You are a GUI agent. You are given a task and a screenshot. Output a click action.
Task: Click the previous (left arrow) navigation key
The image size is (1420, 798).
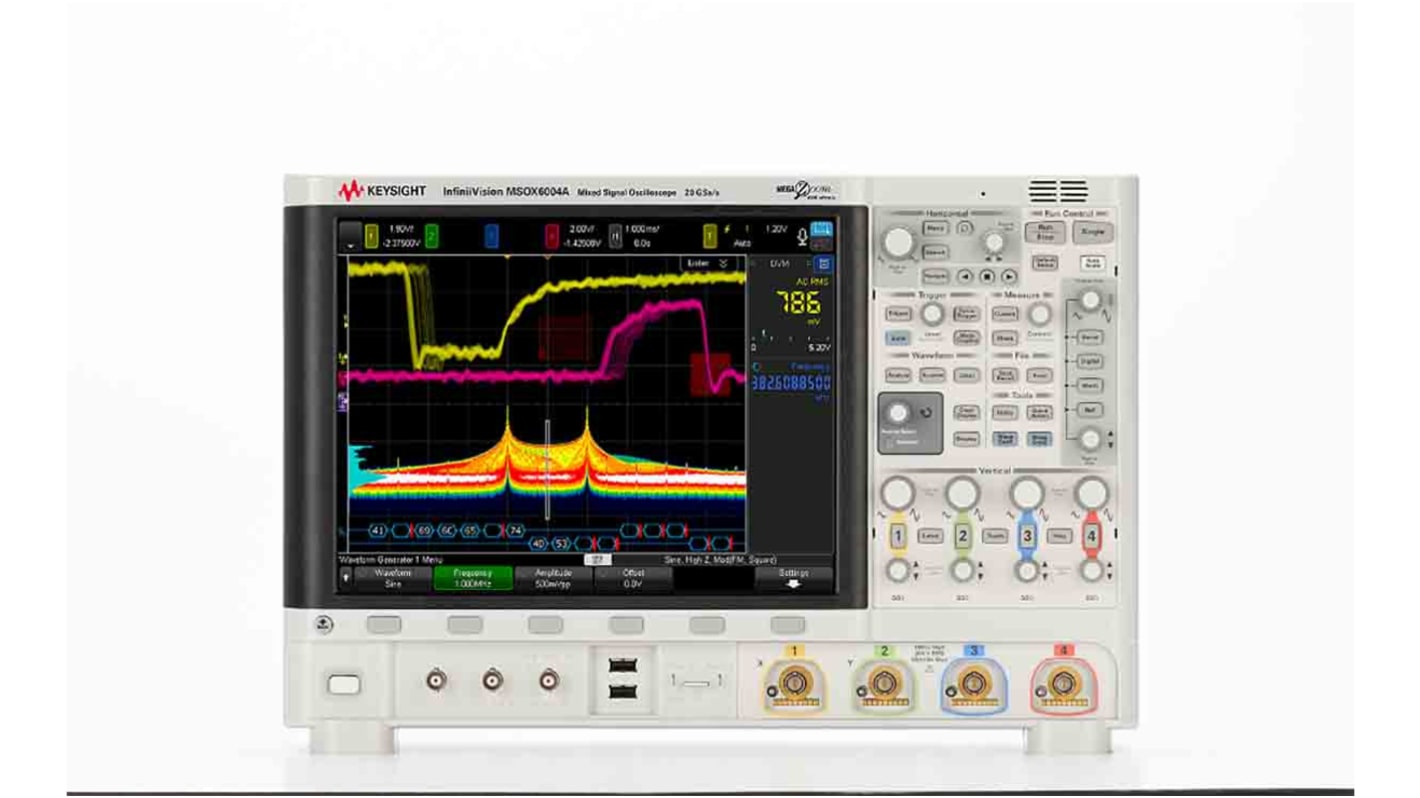pos(965,276)
